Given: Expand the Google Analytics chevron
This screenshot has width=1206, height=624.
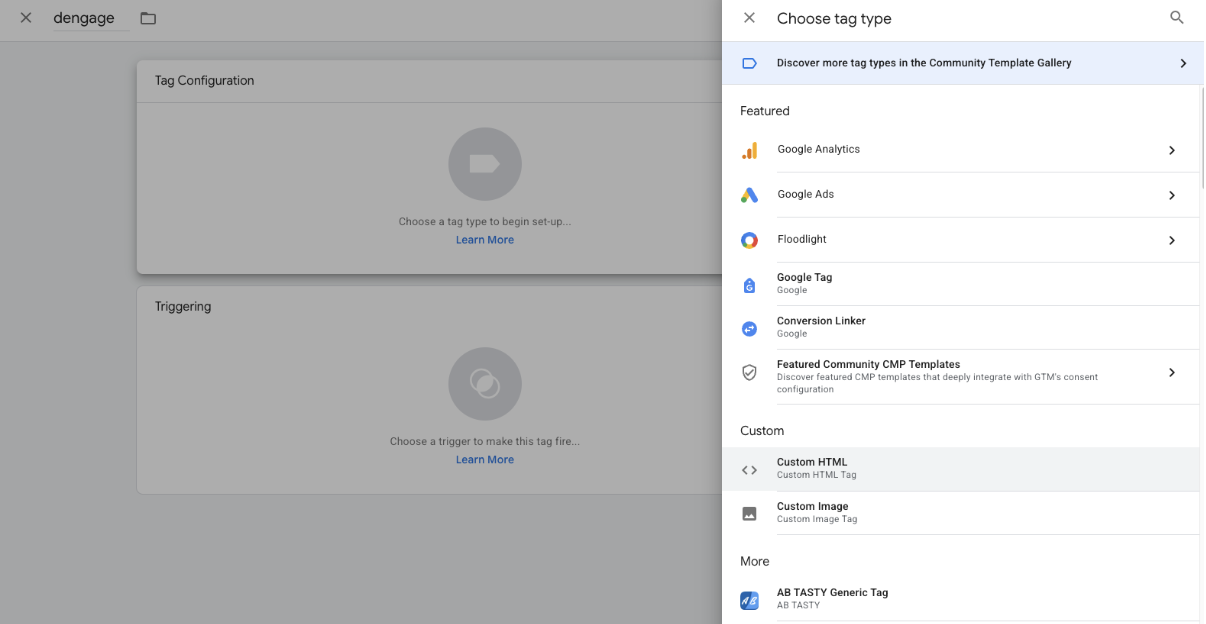Looking at the screenshot, I should 1172,150.
